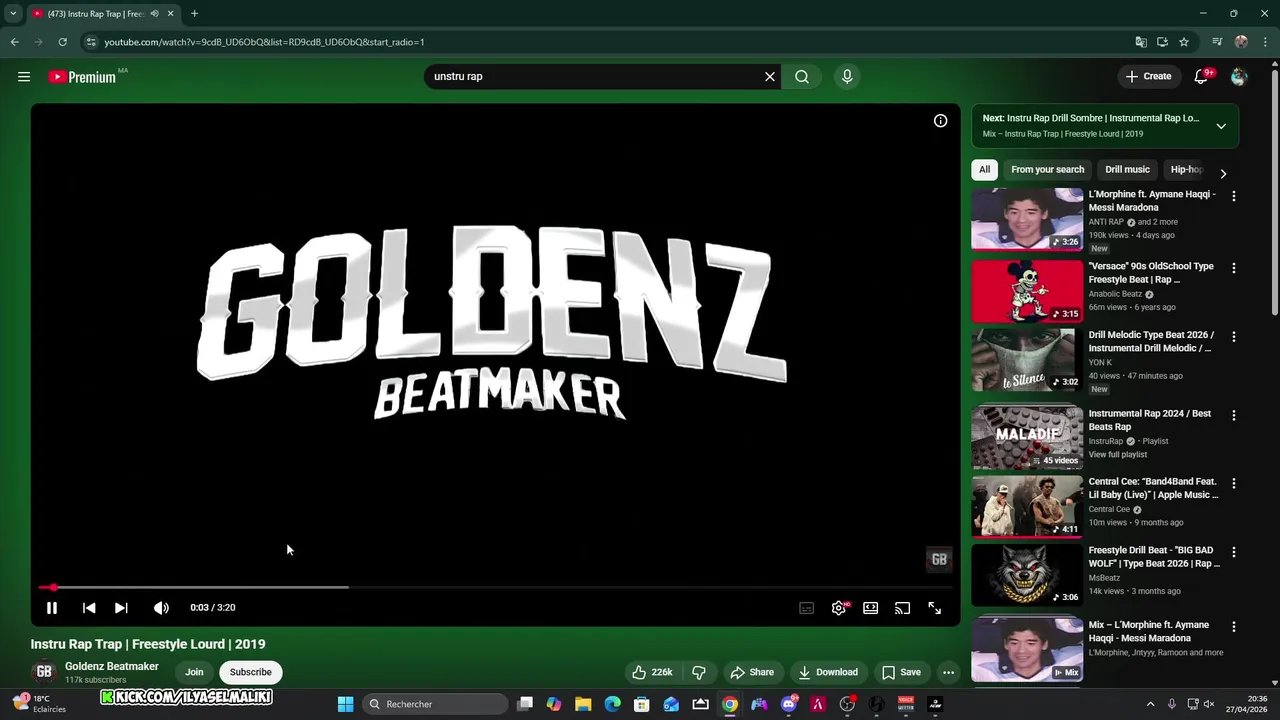Open File Explorer from taskbar
Image resolution: width=1280 pixels, height=720 pixels.
tap(583, 704)
